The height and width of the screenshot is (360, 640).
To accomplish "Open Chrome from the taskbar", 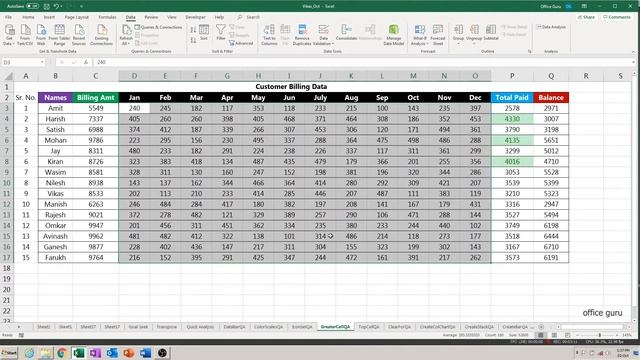I will pos(62,353).
